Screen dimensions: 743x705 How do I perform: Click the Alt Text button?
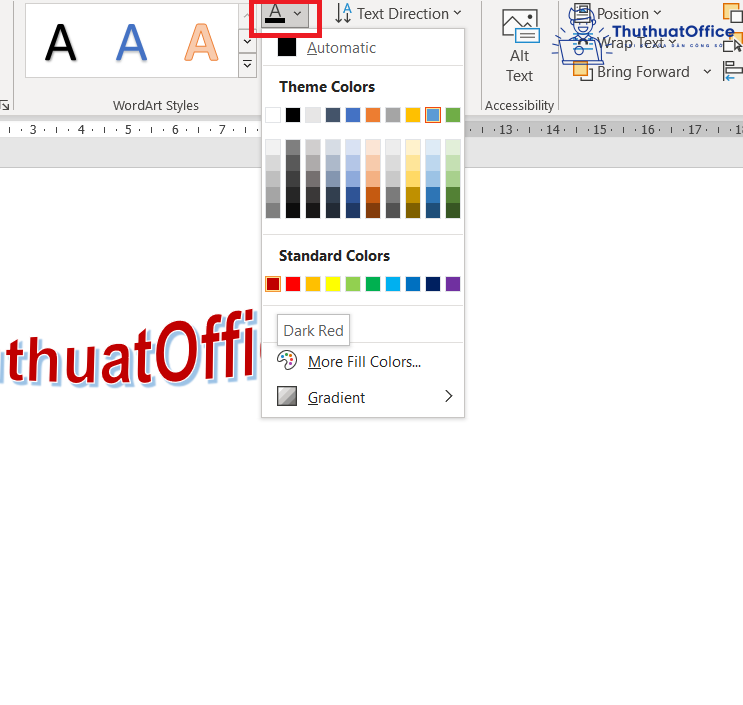[519, 46]
